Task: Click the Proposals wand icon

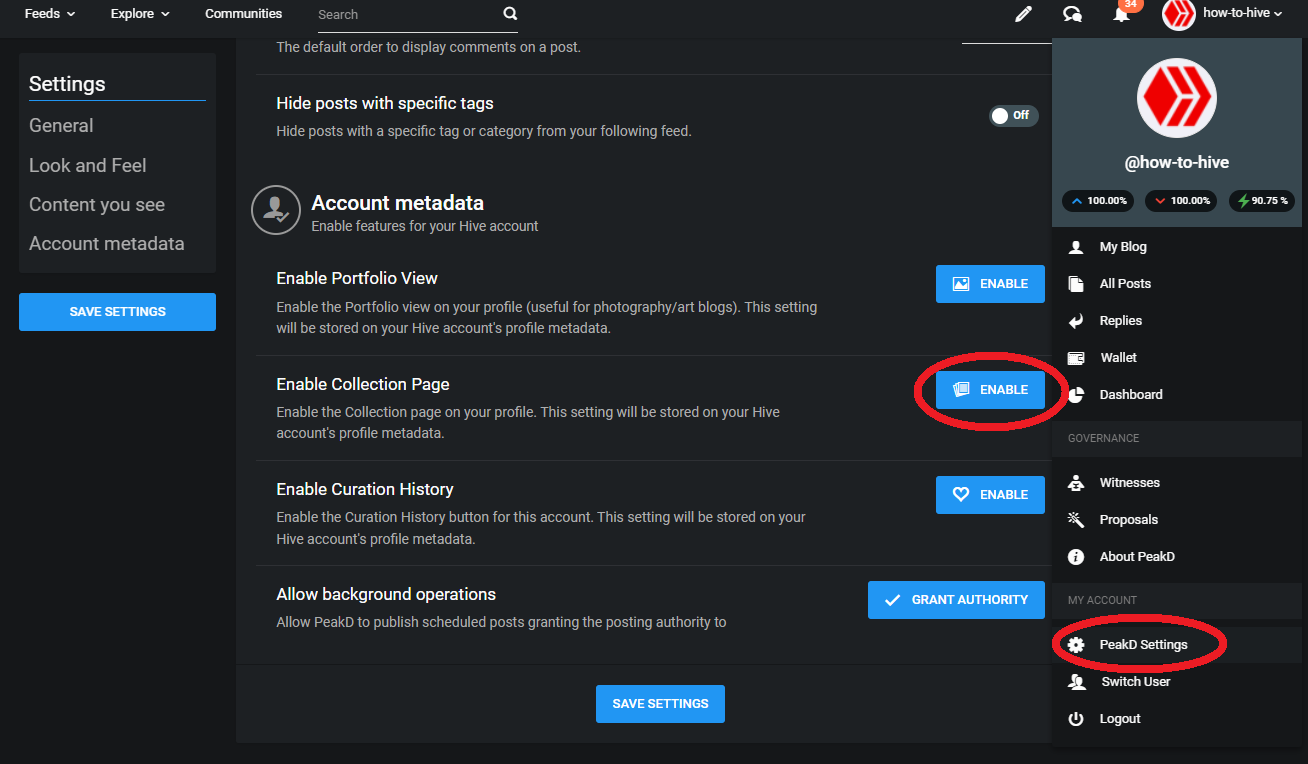Action: pyautogui.click(x=1076, y=520)
